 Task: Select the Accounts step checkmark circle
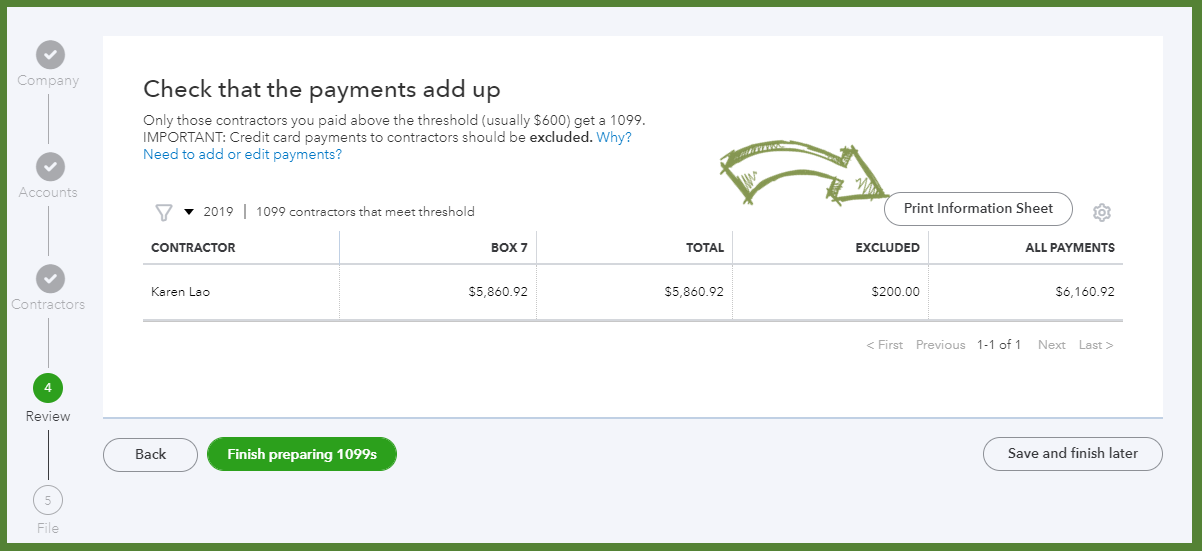coord(50,166)
